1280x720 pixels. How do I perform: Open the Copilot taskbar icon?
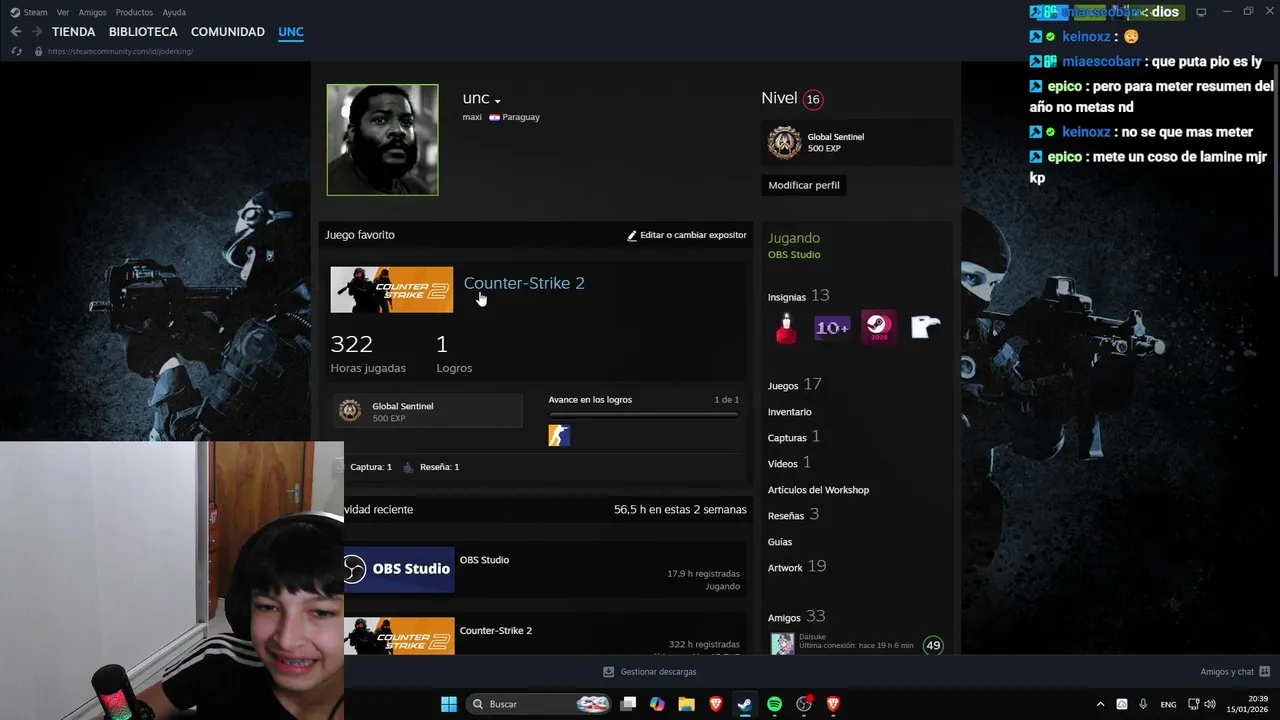[657, 704]
